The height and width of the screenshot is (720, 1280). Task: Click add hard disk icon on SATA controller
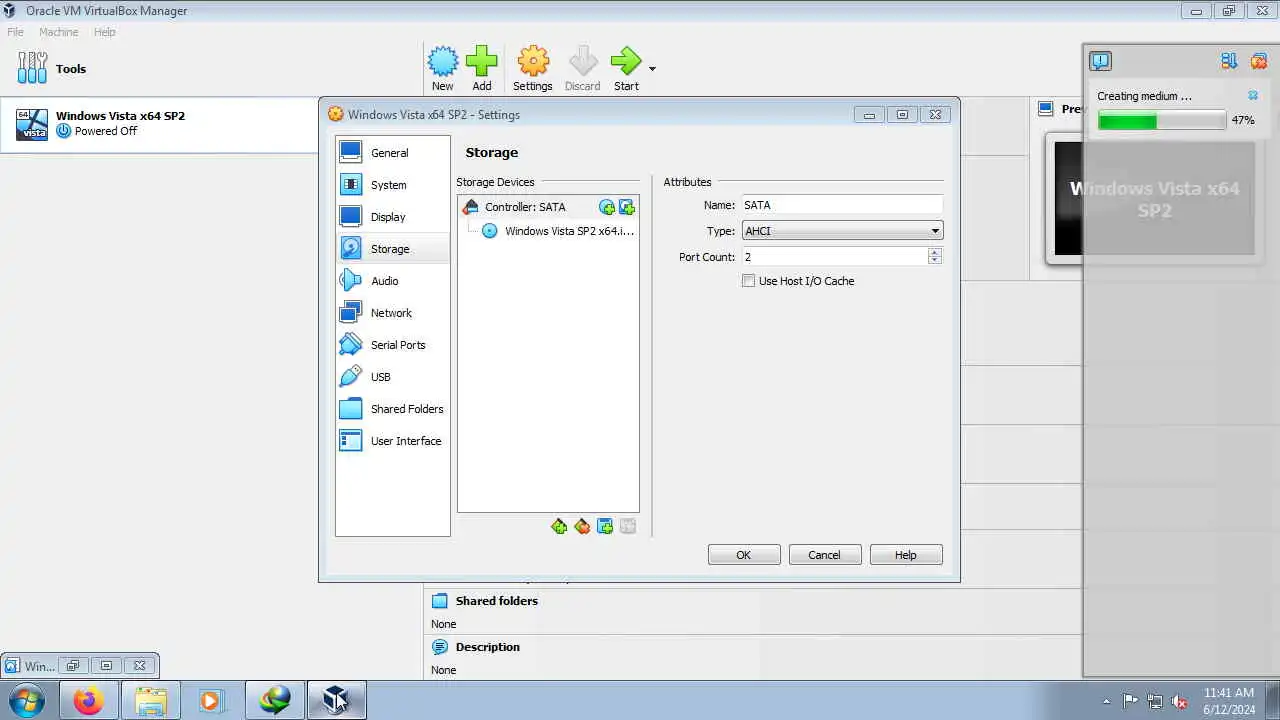click(627, 207)
